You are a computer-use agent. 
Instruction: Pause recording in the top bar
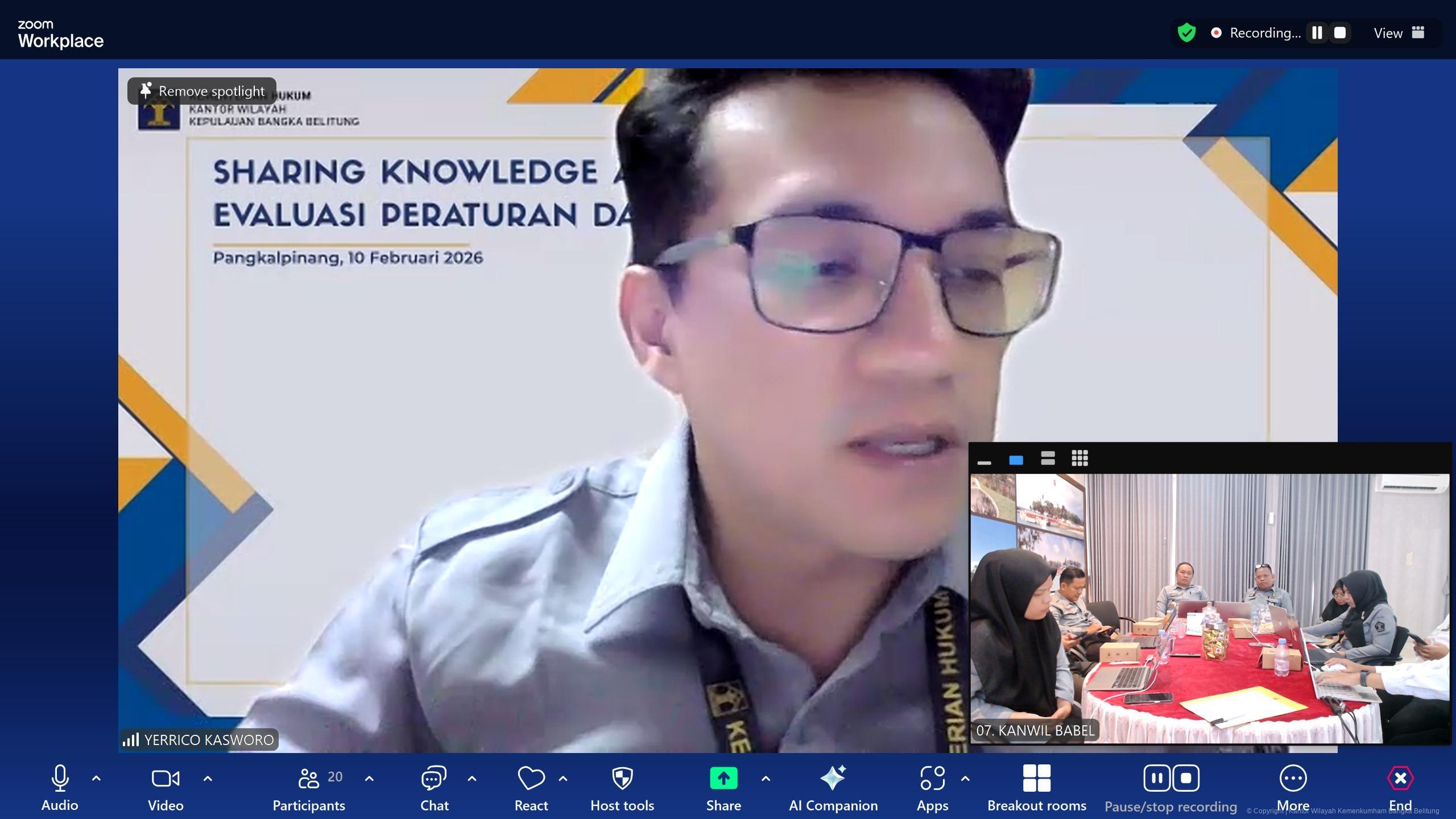pyautogui.click(x=1317, y=33)
